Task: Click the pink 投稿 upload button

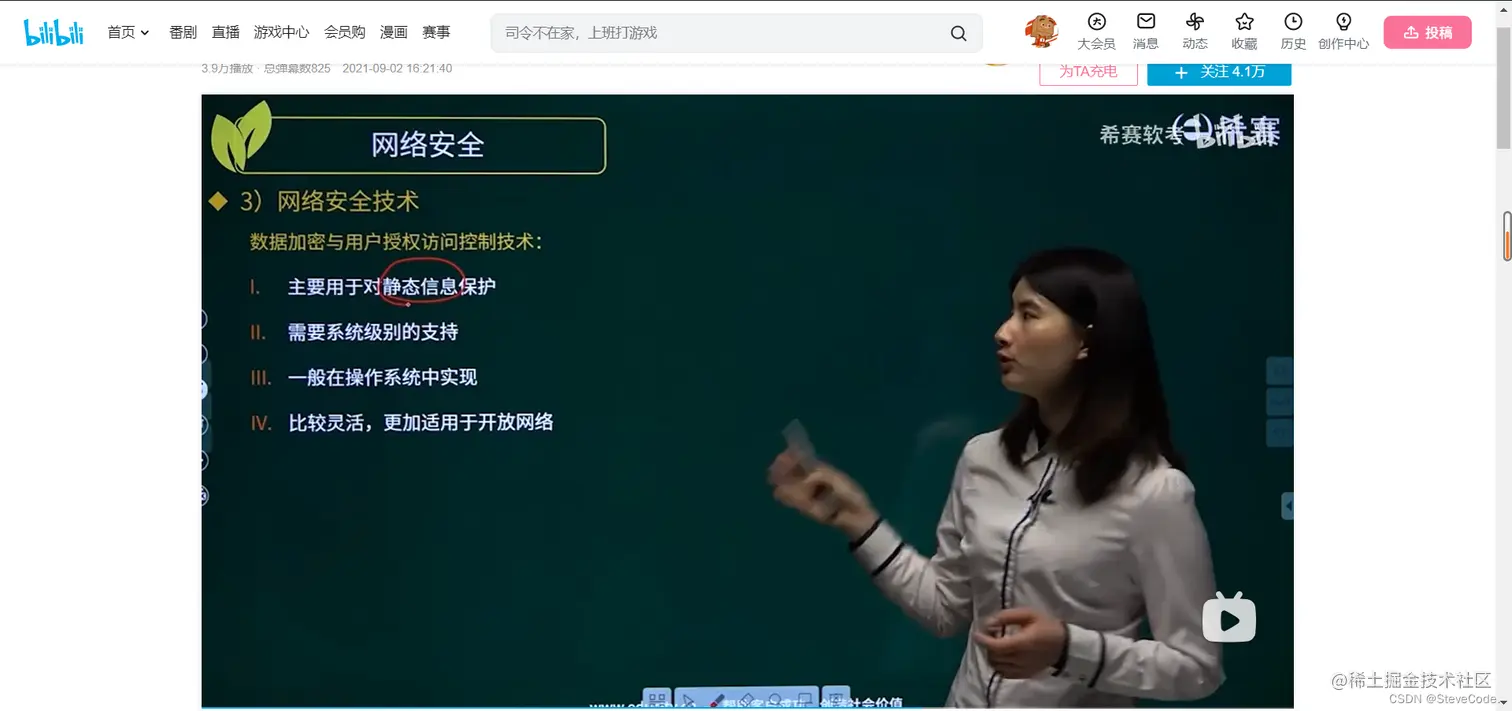Action: 1427,31
